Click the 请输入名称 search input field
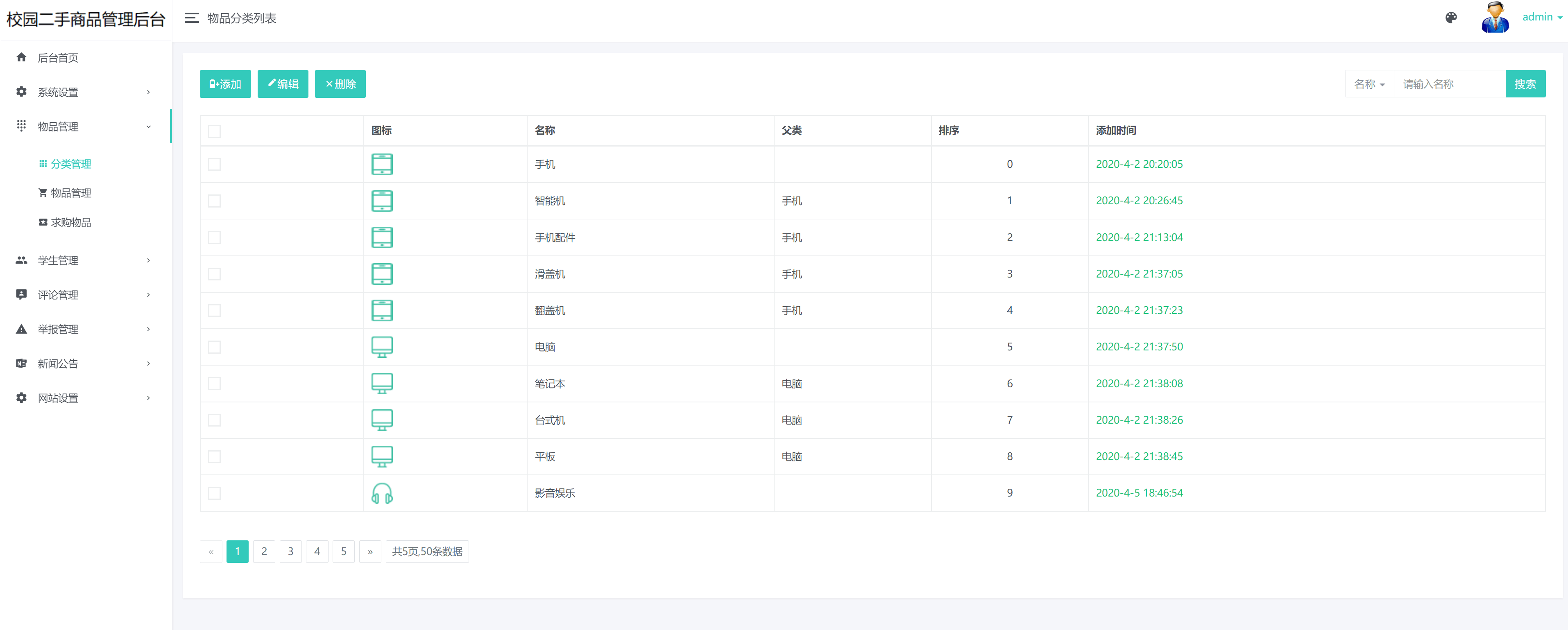 click(1449, 84)
